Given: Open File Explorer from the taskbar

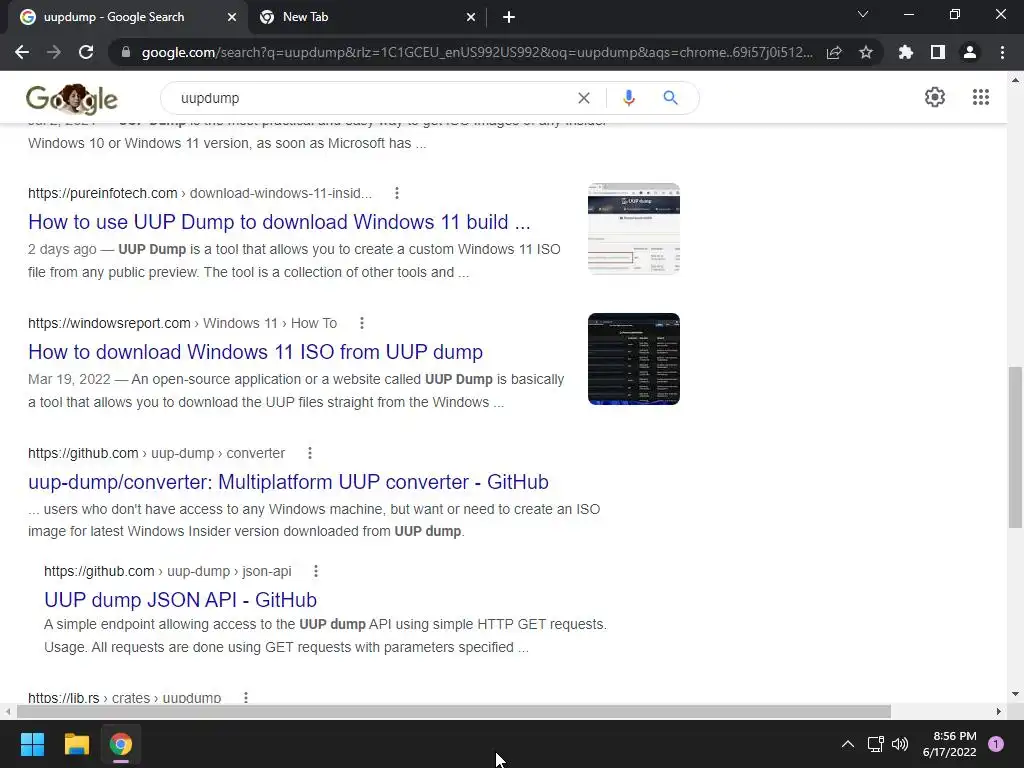Looking at the screenshot, I should 76,744.
